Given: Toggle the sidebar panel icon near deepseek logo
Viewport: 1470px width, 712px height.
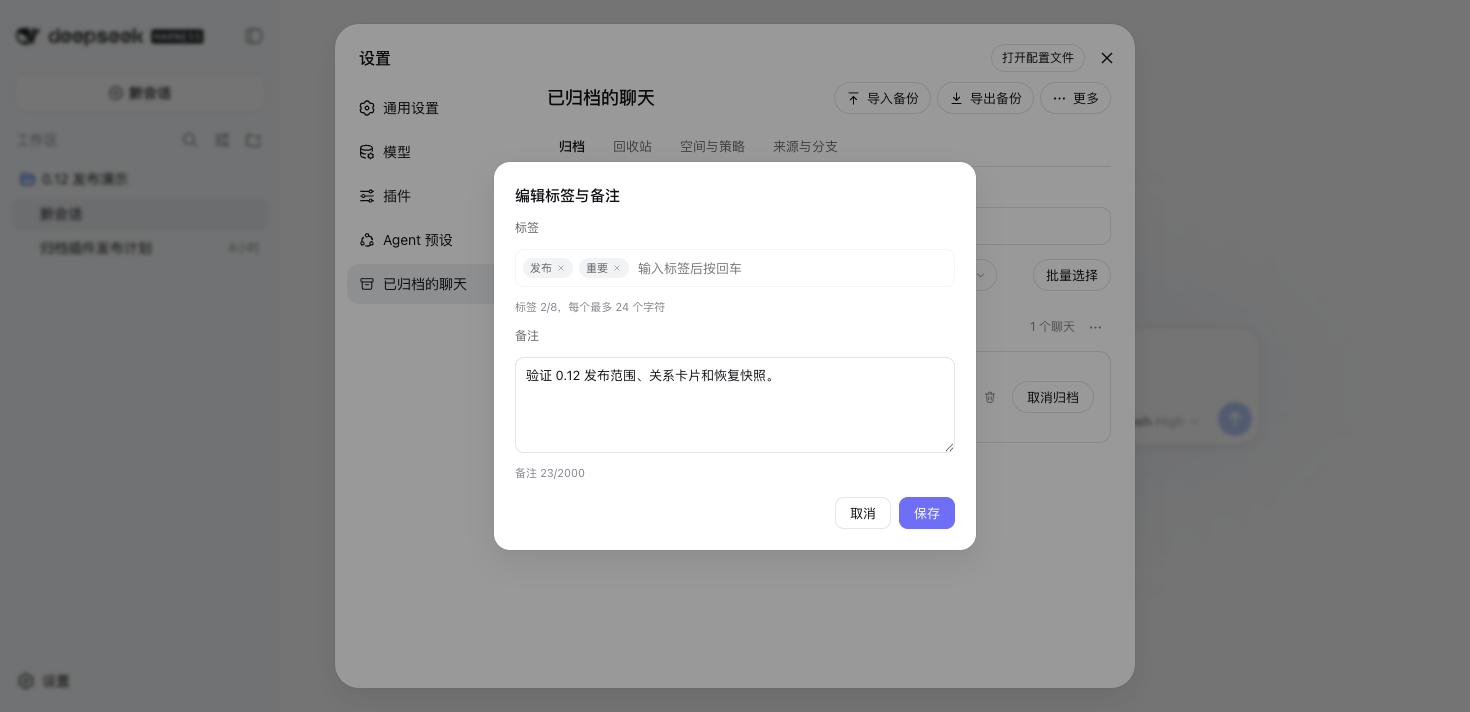Looking at the screenshot, I should click(254, 36).
